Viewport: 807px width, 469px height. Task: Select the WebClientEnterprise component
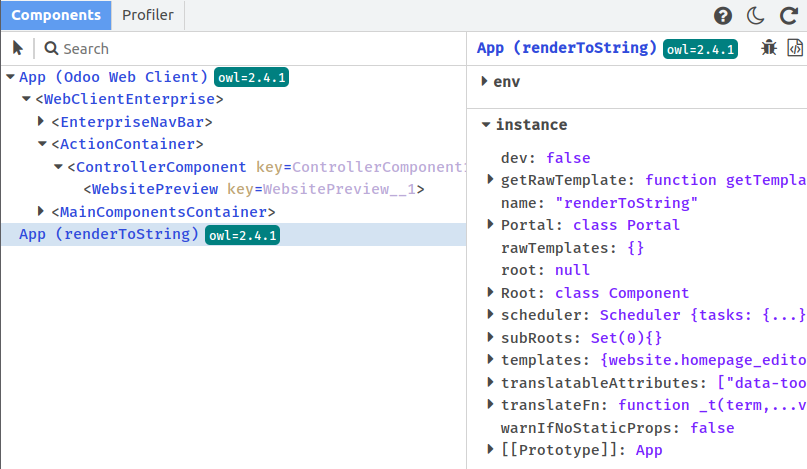click(129, 100)
